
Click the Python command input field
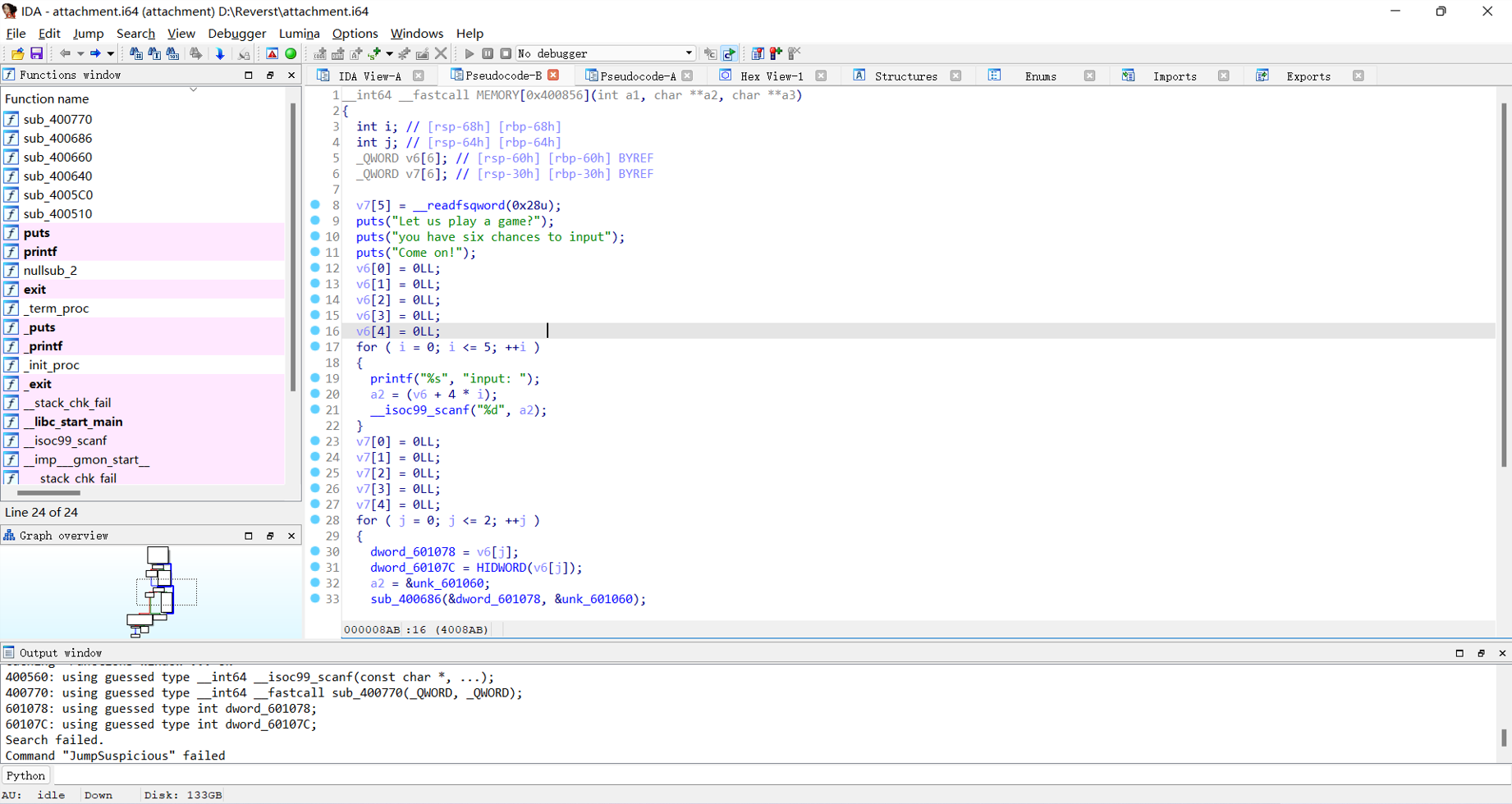(x=780, y=775)
